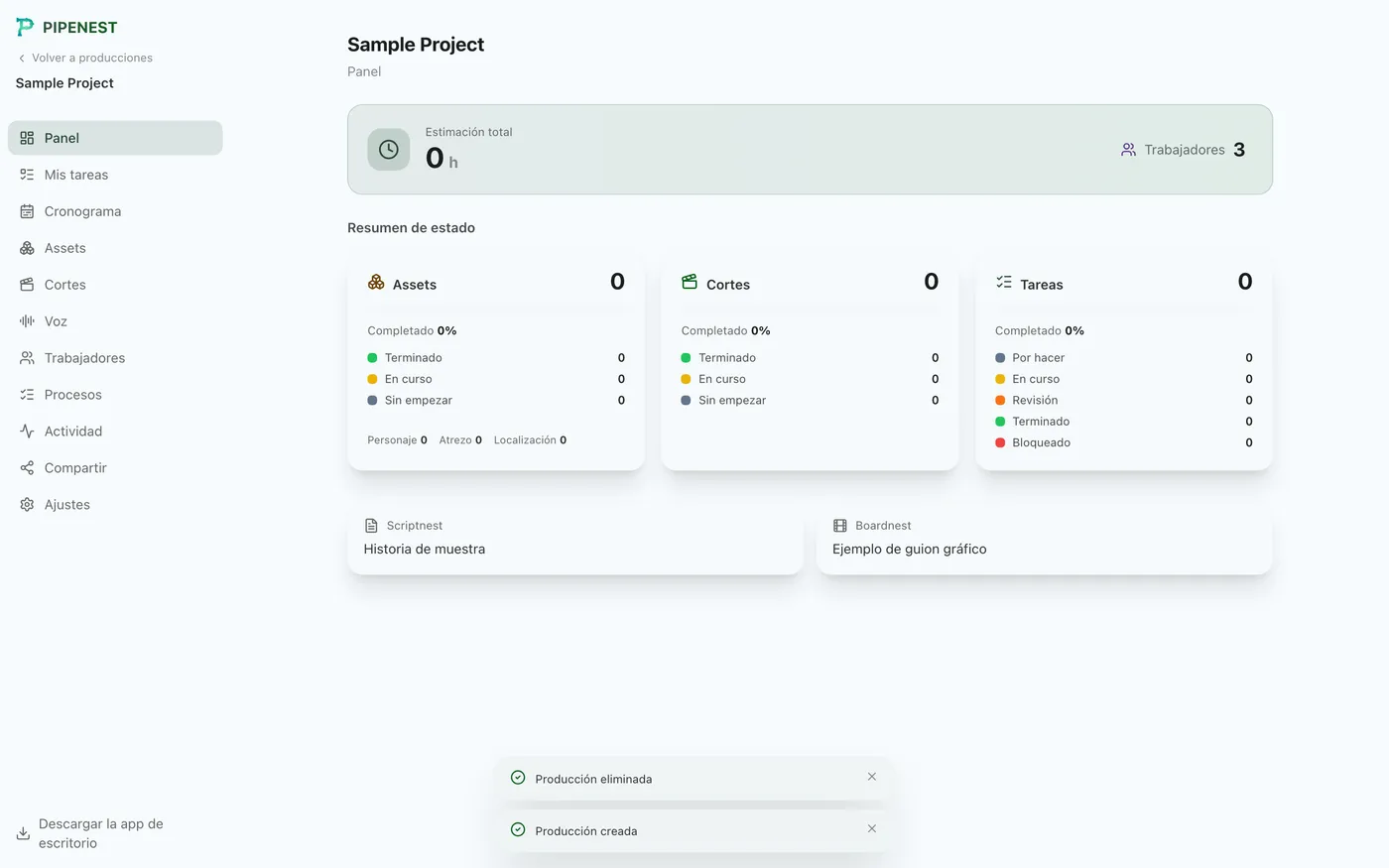Open Assets in the sidebar

[115, 248]
